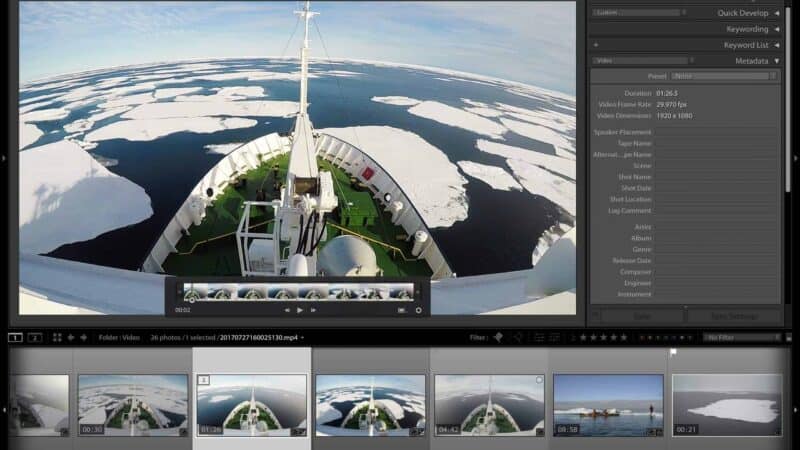Select the 00:30 video thumbnail

[133, 405]
